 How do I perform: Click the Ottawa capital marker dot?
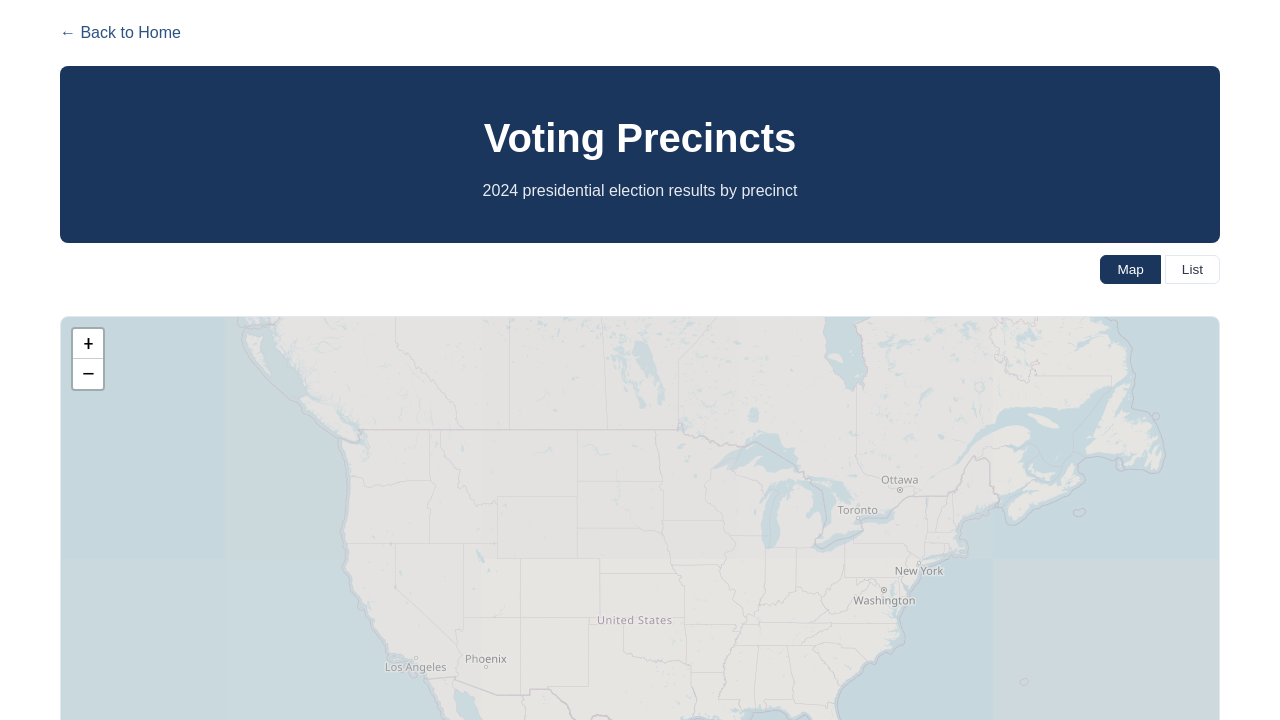[x=900, y=490]
